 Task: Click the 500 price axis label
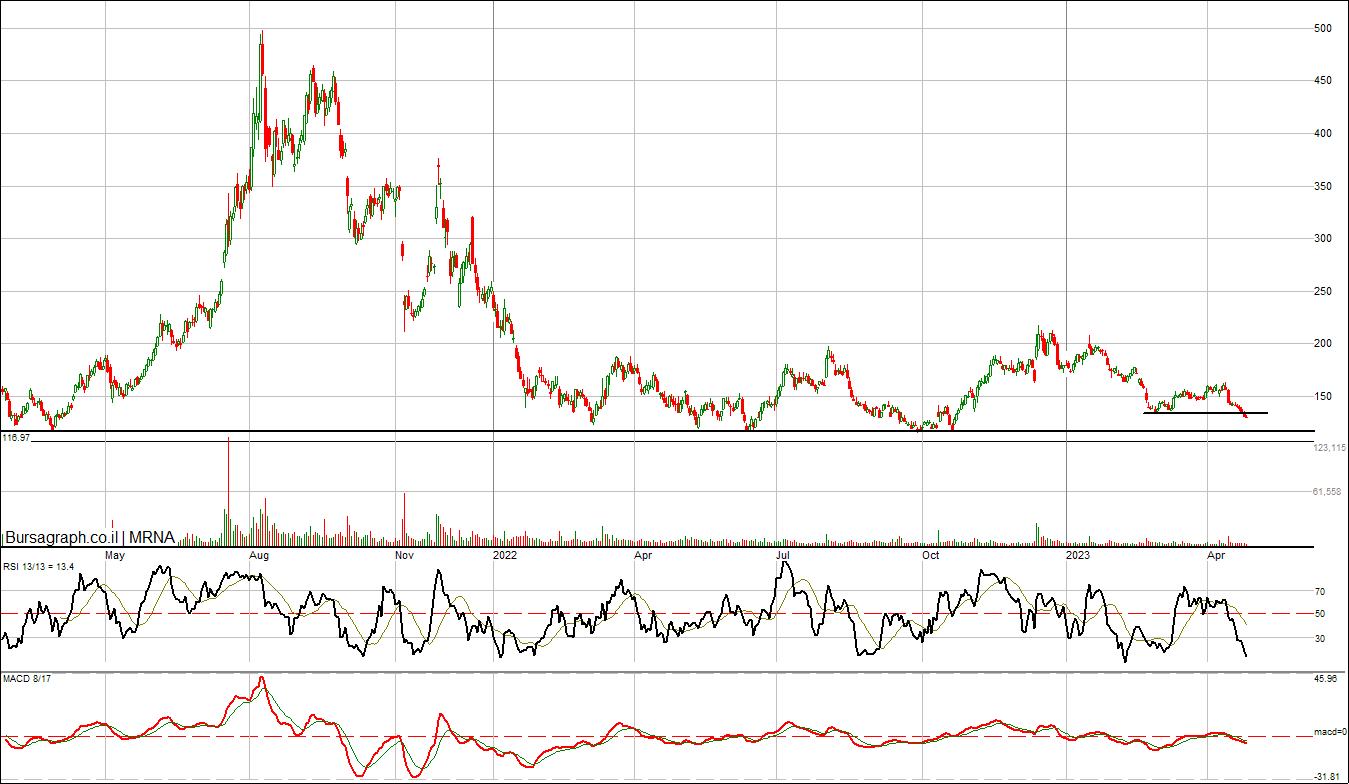pos(1322,29)
